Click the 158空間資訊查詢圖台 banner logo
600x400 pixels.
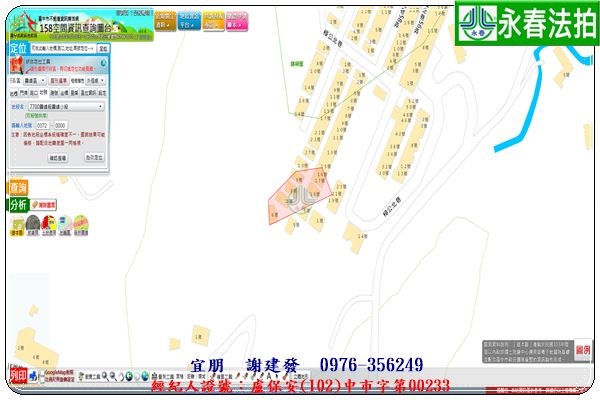click(x=80, y=25)
